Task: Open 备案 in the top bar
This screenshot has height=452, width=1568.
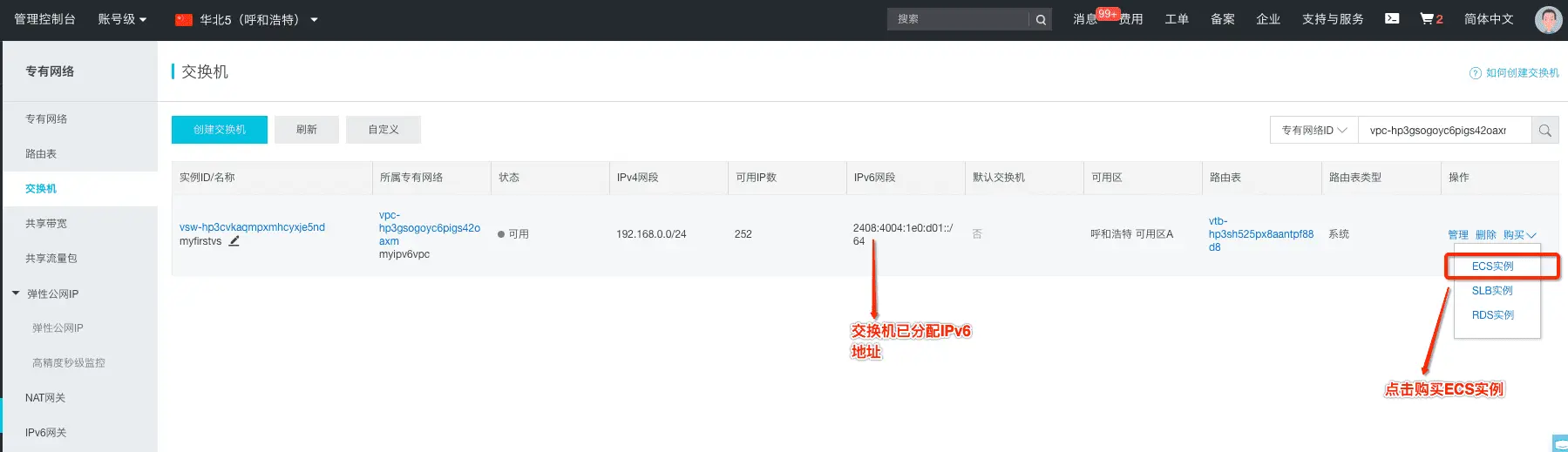Action: (x=1222, y=19)
